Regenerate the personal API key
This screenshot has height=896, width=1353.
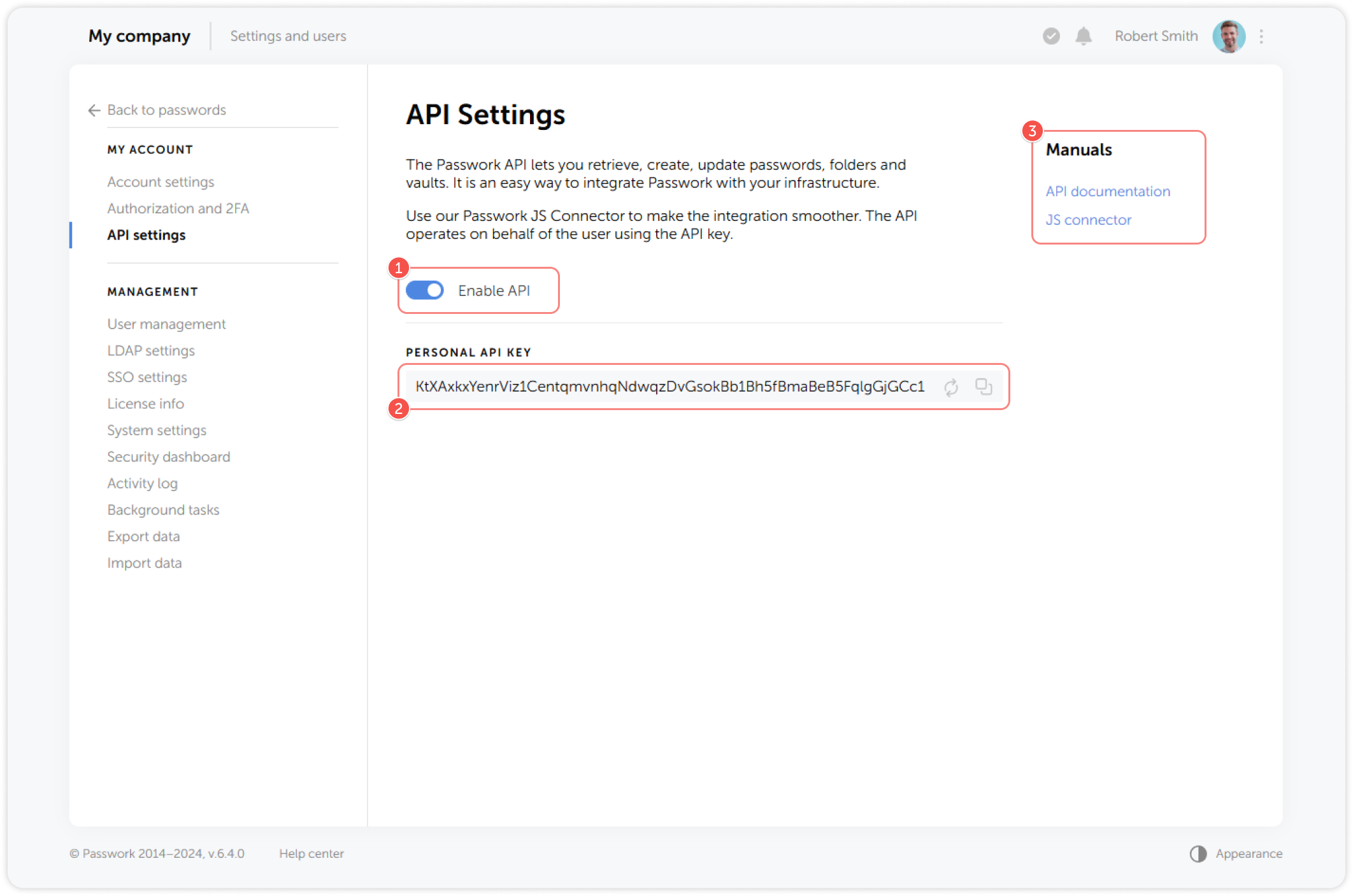pyautogui.click(x=952, y=387)
